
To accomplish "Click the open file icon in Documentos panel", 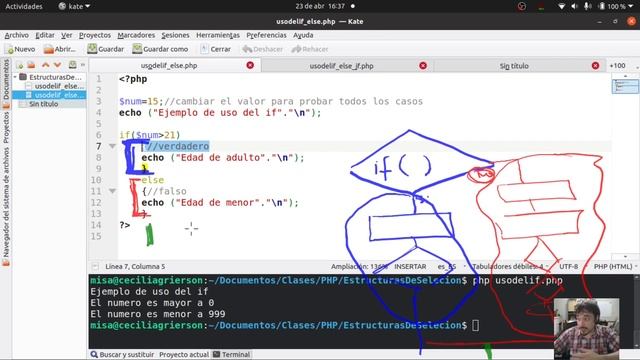I will (x=31, y=65).
